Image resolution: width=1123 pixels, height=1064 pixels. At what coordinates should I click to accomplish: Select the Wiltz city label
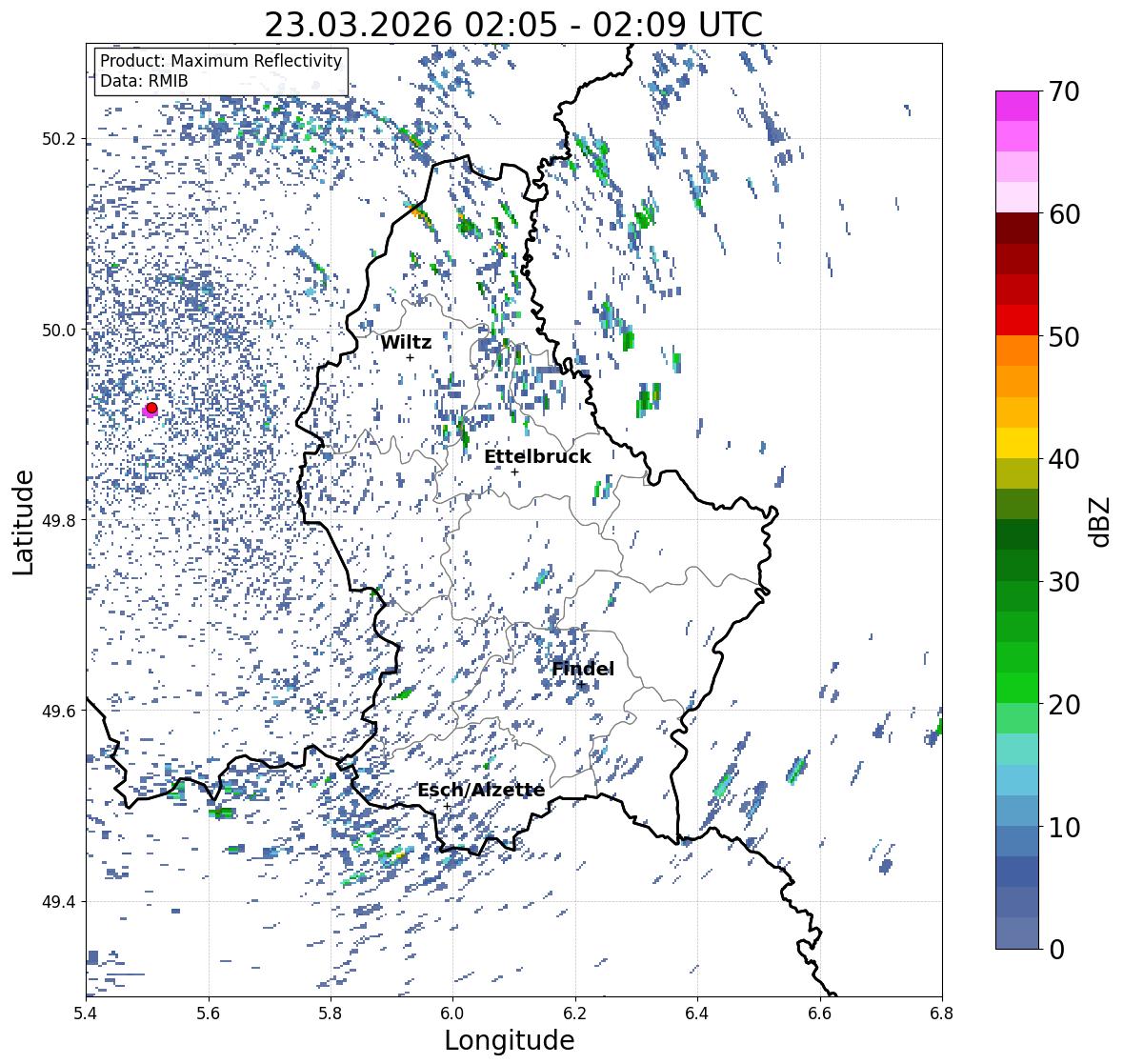(406, 342)
